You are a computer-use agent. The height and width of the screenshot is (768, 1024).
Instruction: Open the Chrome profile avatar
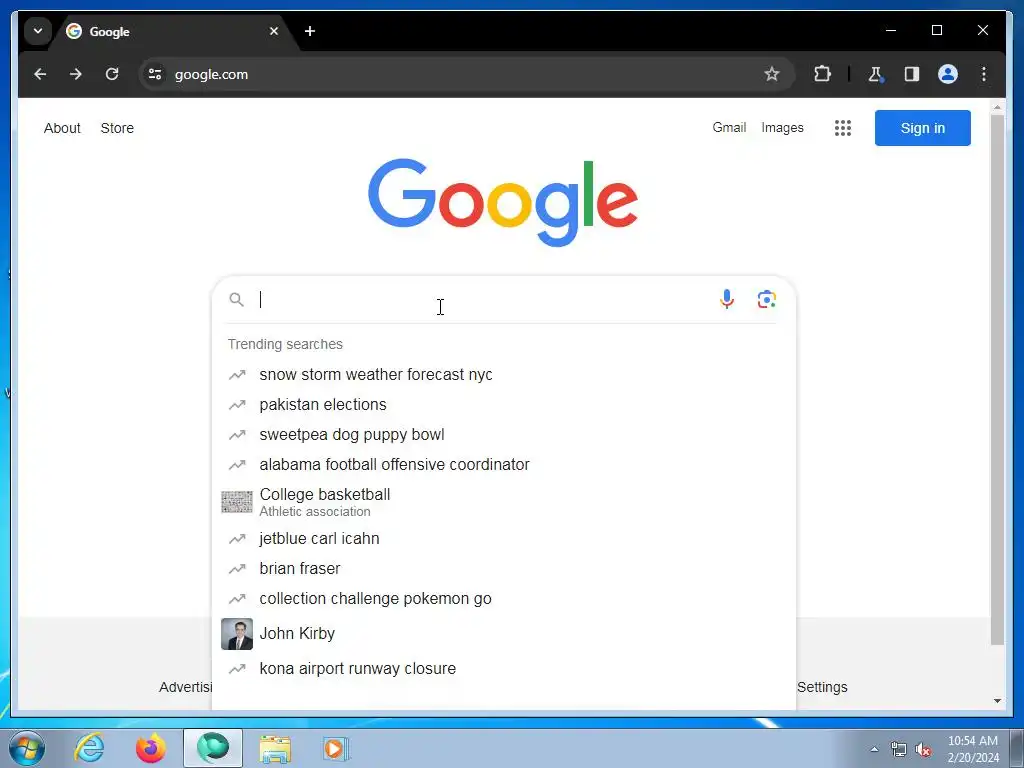[948, 74]
